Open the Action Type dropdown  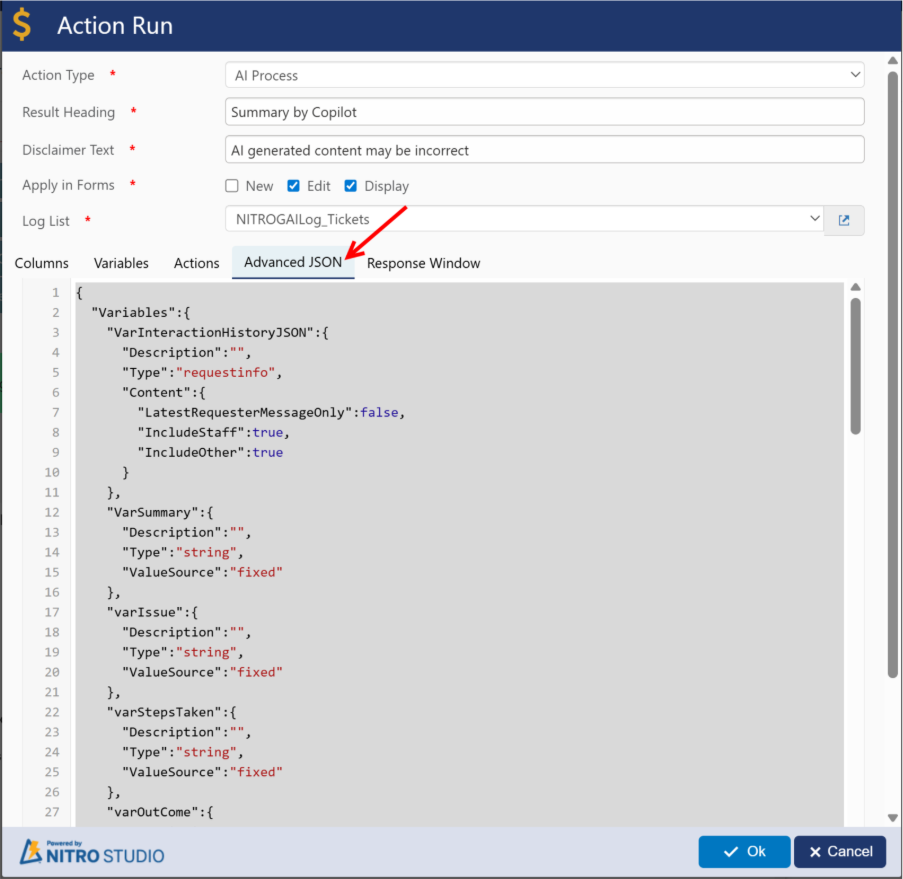(x=544, y=75)
